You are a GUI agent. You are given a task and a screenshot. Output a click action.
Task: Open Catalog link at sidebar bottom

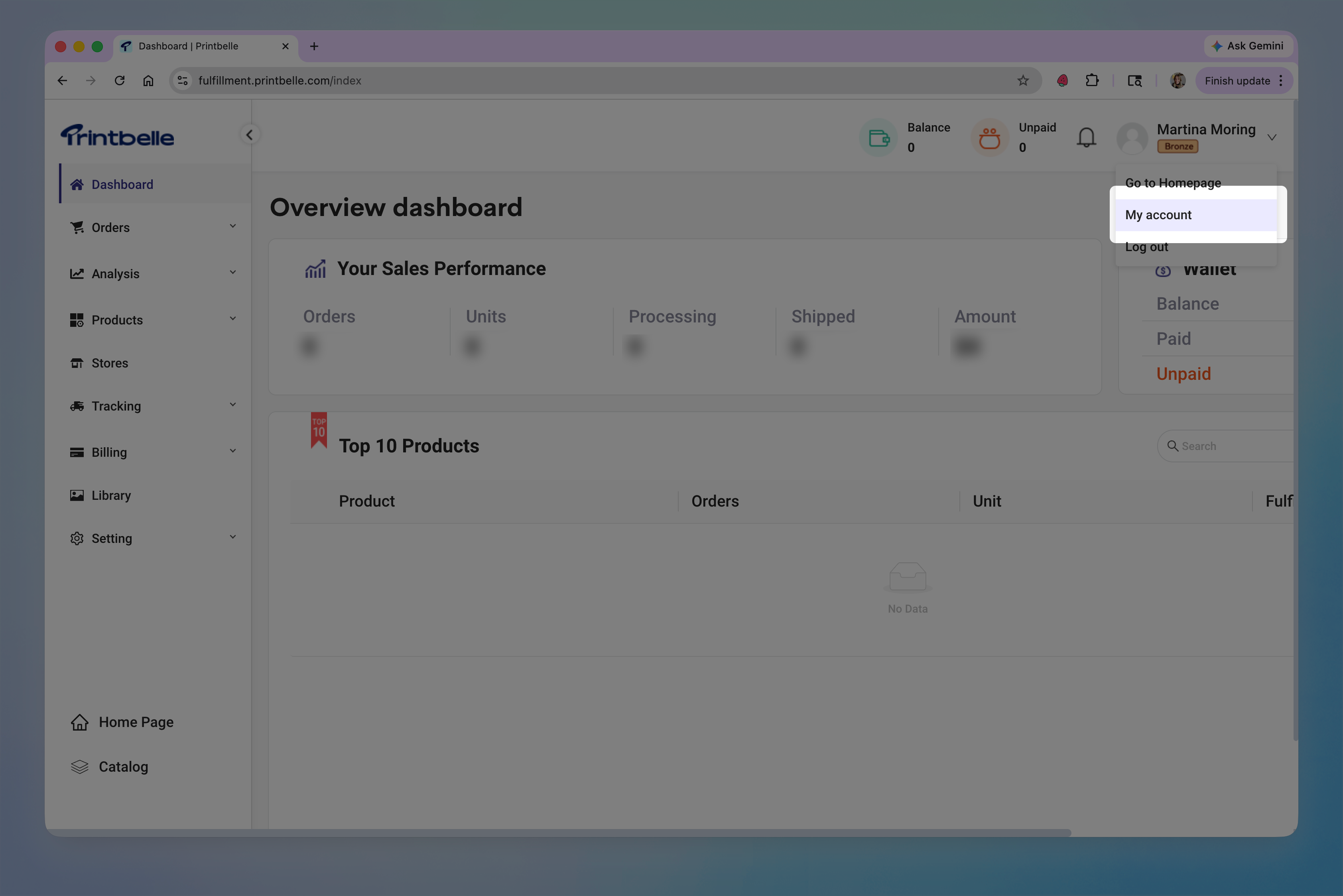click(123, 766)
